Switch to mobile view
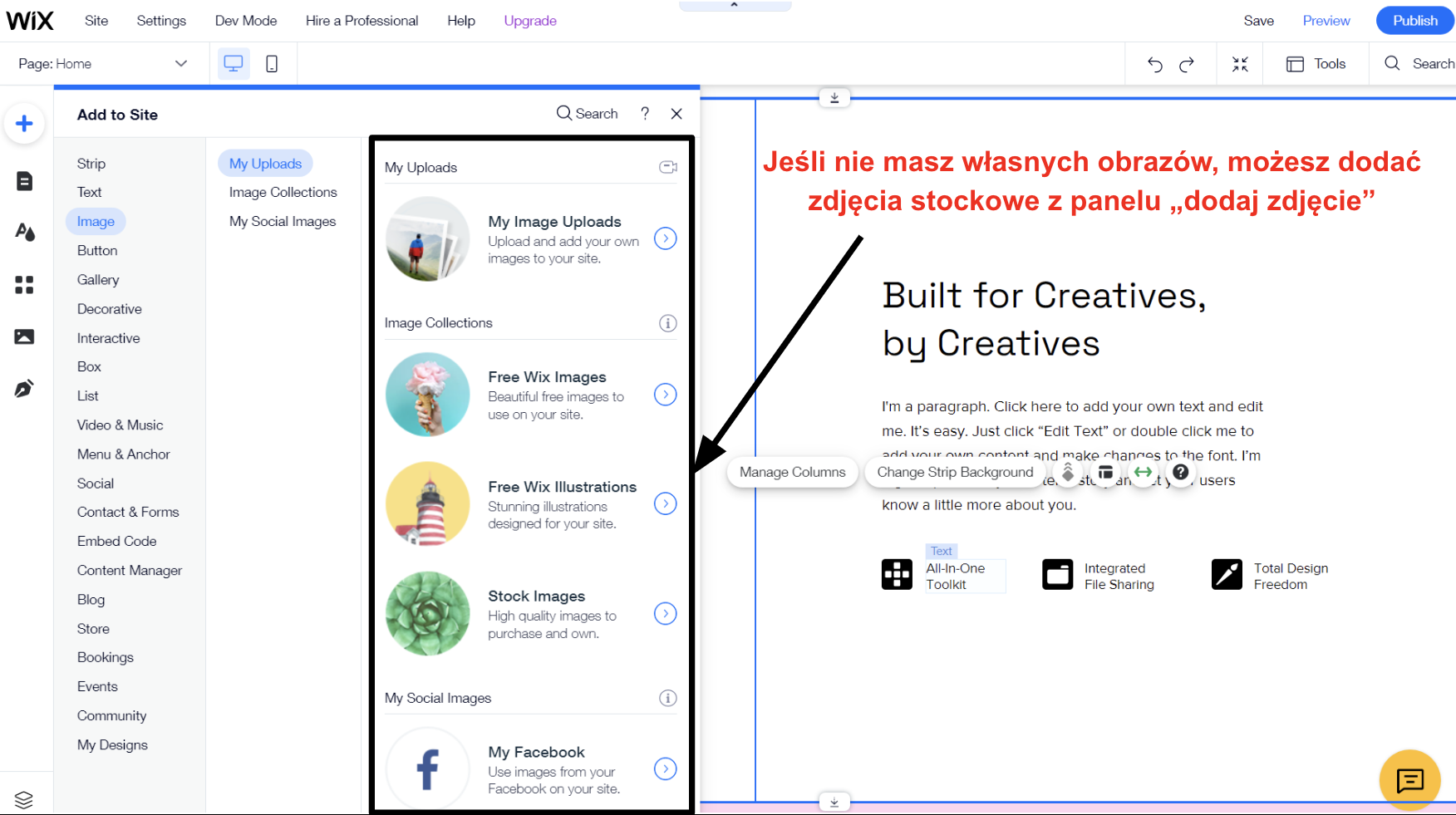The height and width of the screenshot is (815, 1456). coord(272,64)
